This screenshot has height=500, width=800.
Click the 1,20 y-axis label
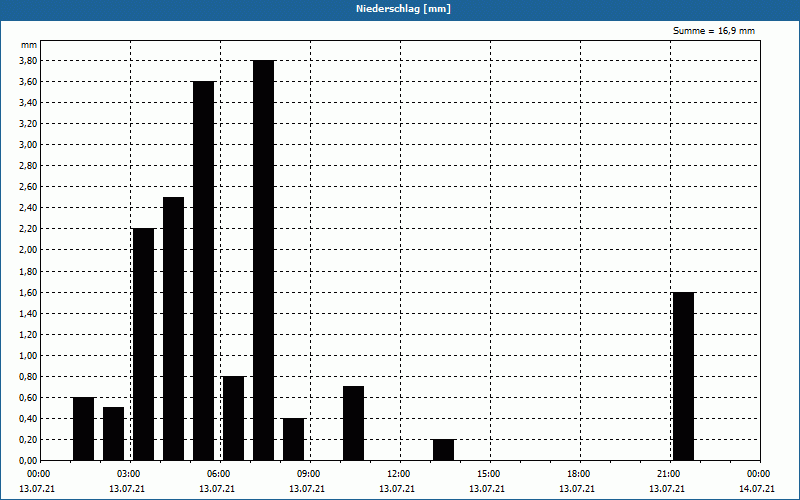pos(29,335)
